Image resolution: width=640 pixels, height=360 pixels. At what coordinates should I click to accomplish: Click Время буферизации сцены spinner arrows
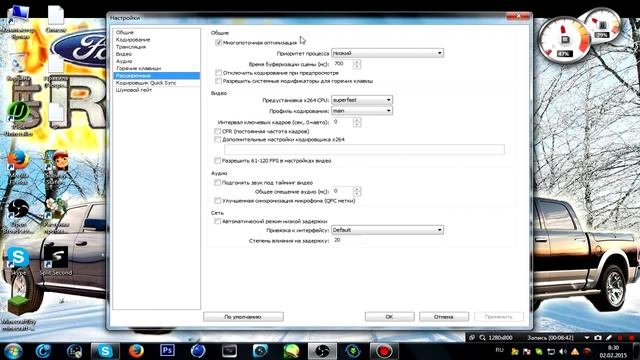point(357,64)
